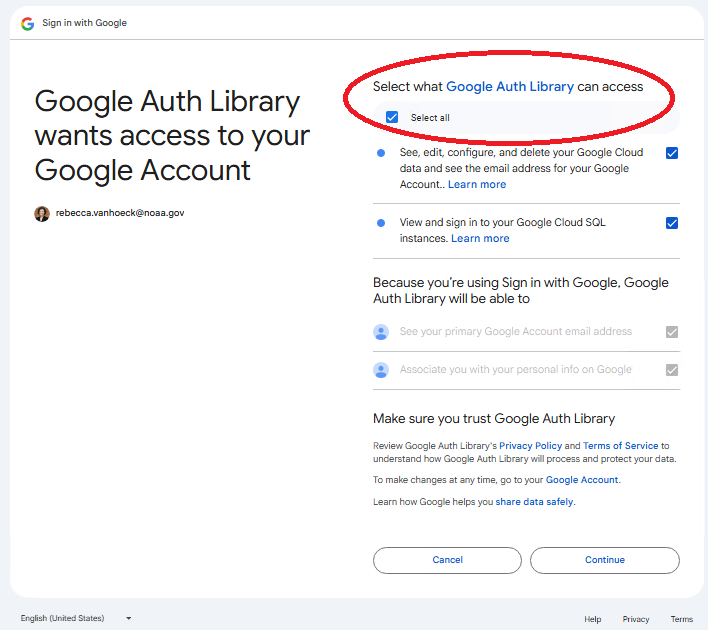Click the Help link in footer
This screenshot has width=708, height=630.
click(593, 620)
